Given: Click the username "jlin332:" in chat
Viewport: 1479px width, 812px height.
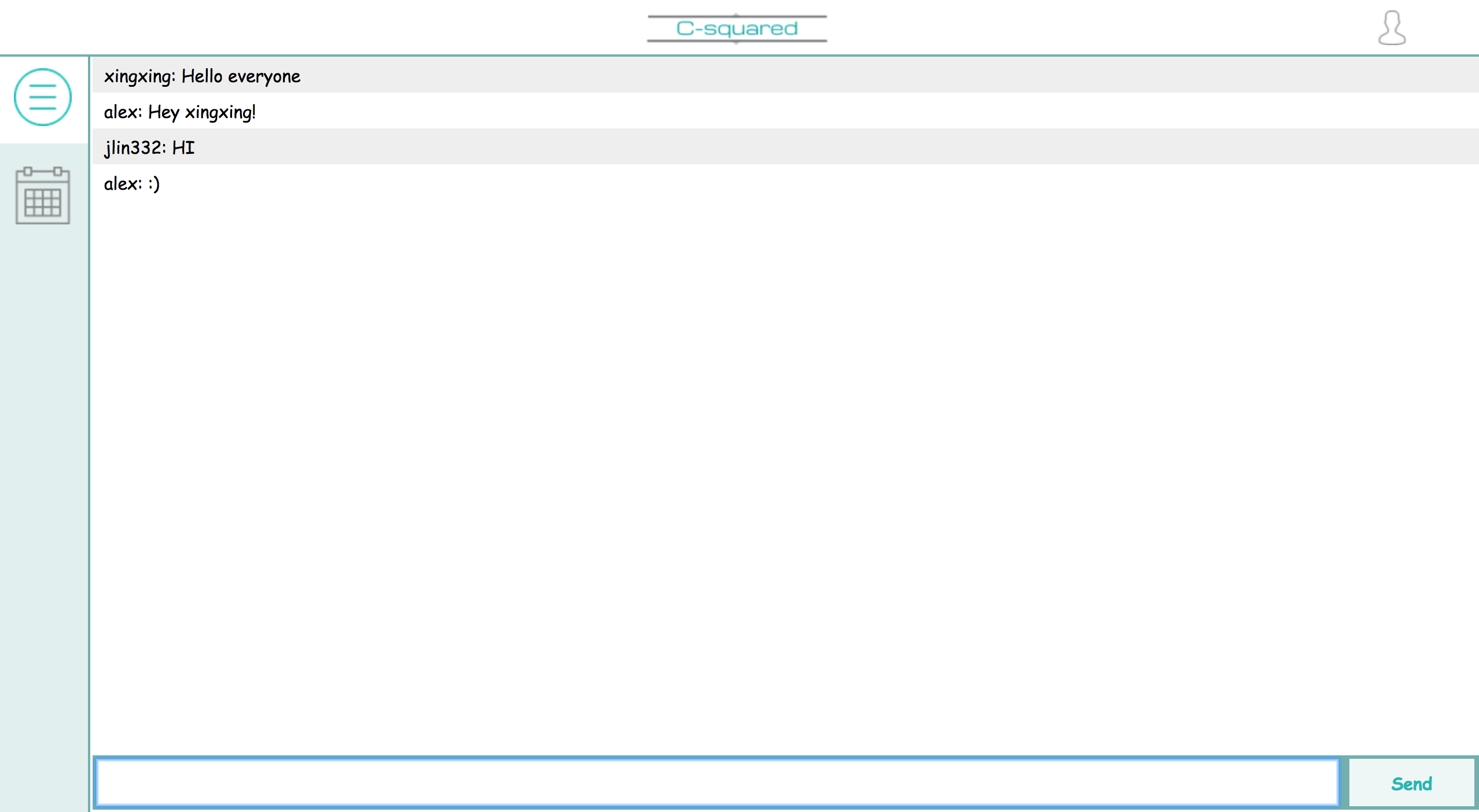Looking at the screenshot, I should point(135,148).
